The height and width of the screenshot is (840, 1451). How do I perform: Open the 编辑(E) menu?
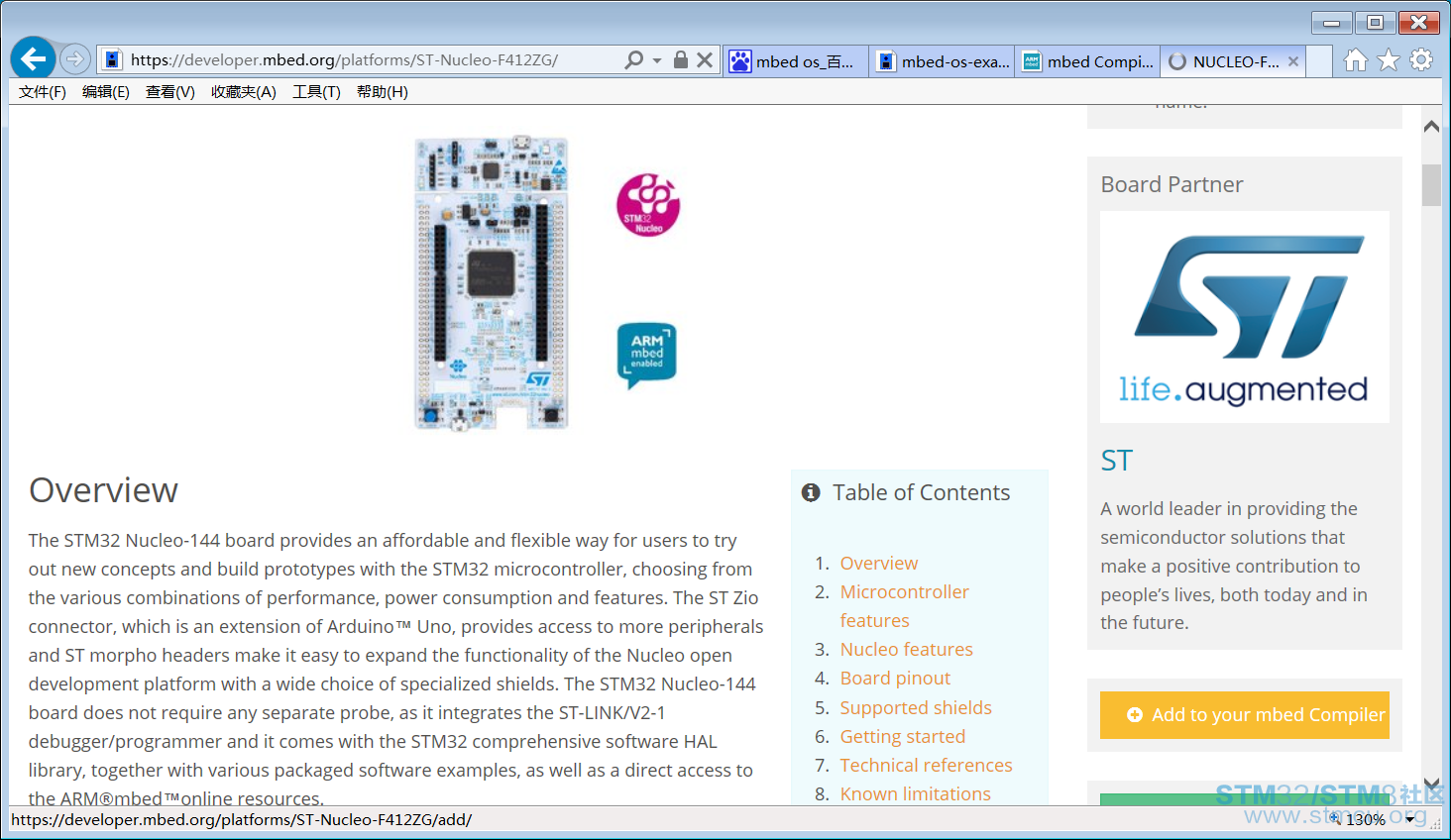pos(106,92)
